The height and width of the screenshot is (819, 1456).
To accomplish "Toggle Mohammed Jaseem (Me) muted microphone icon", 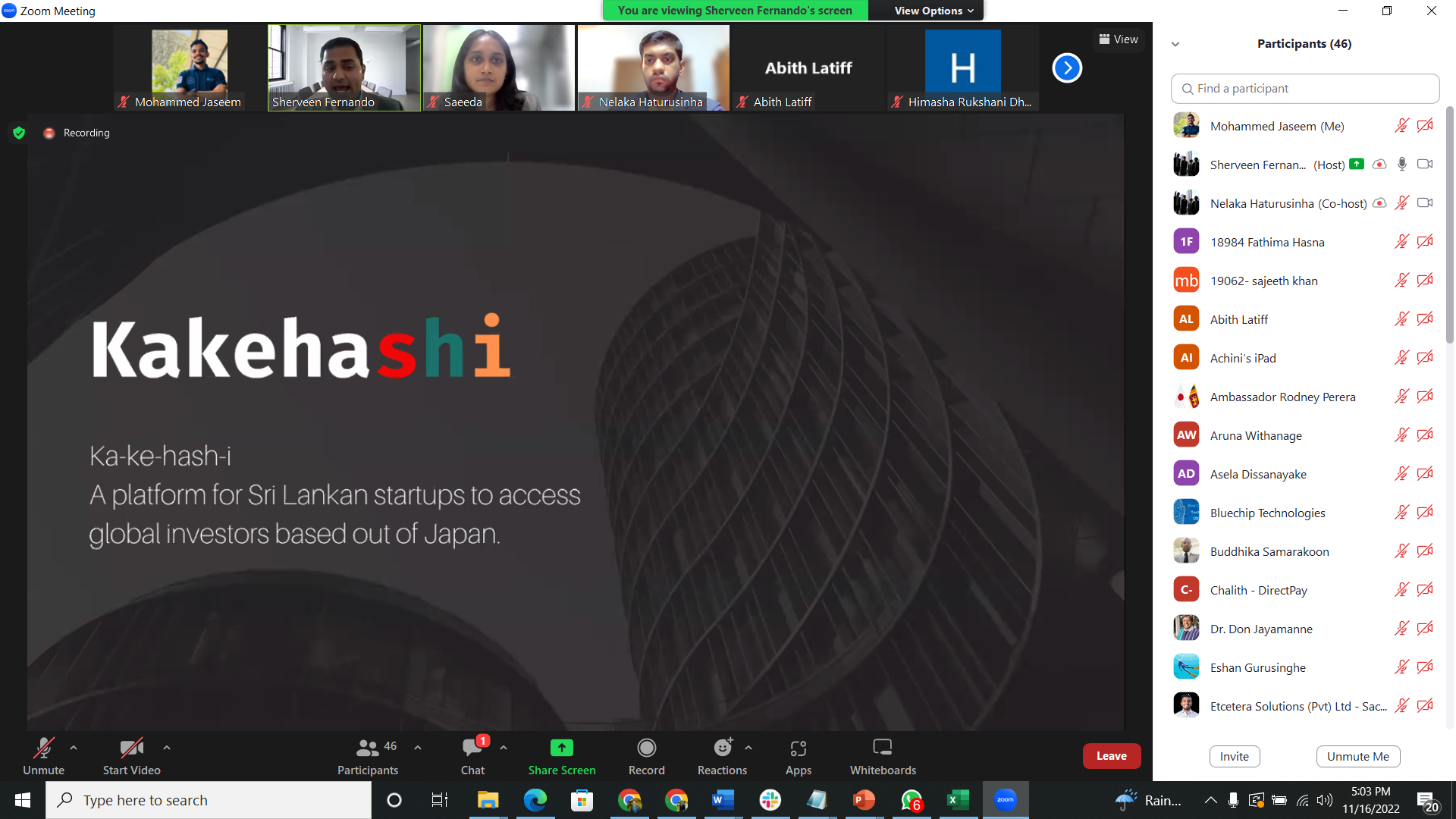I will point(1401,126).
